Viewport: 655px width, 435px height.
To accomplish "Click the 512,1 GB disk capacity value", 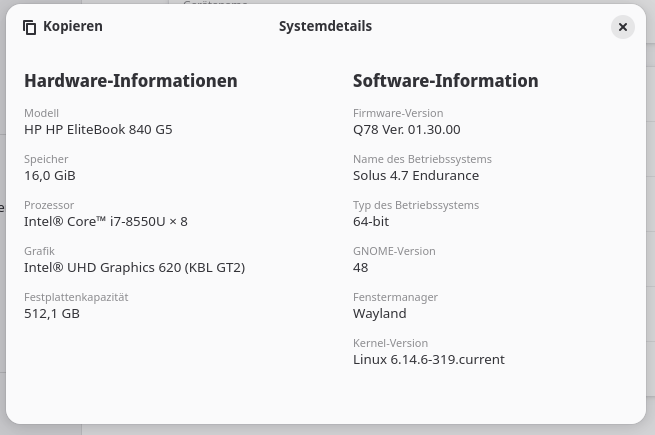I will point(52,313).
